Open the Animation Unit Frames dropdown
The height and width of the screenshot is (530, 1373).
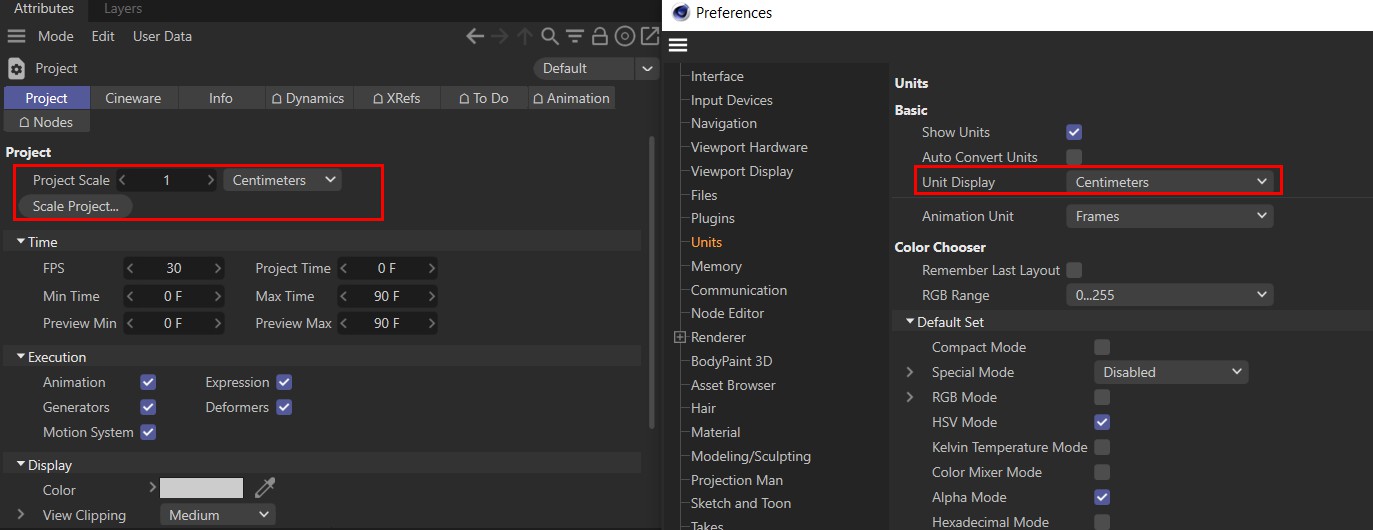(x=1170, y=216)
